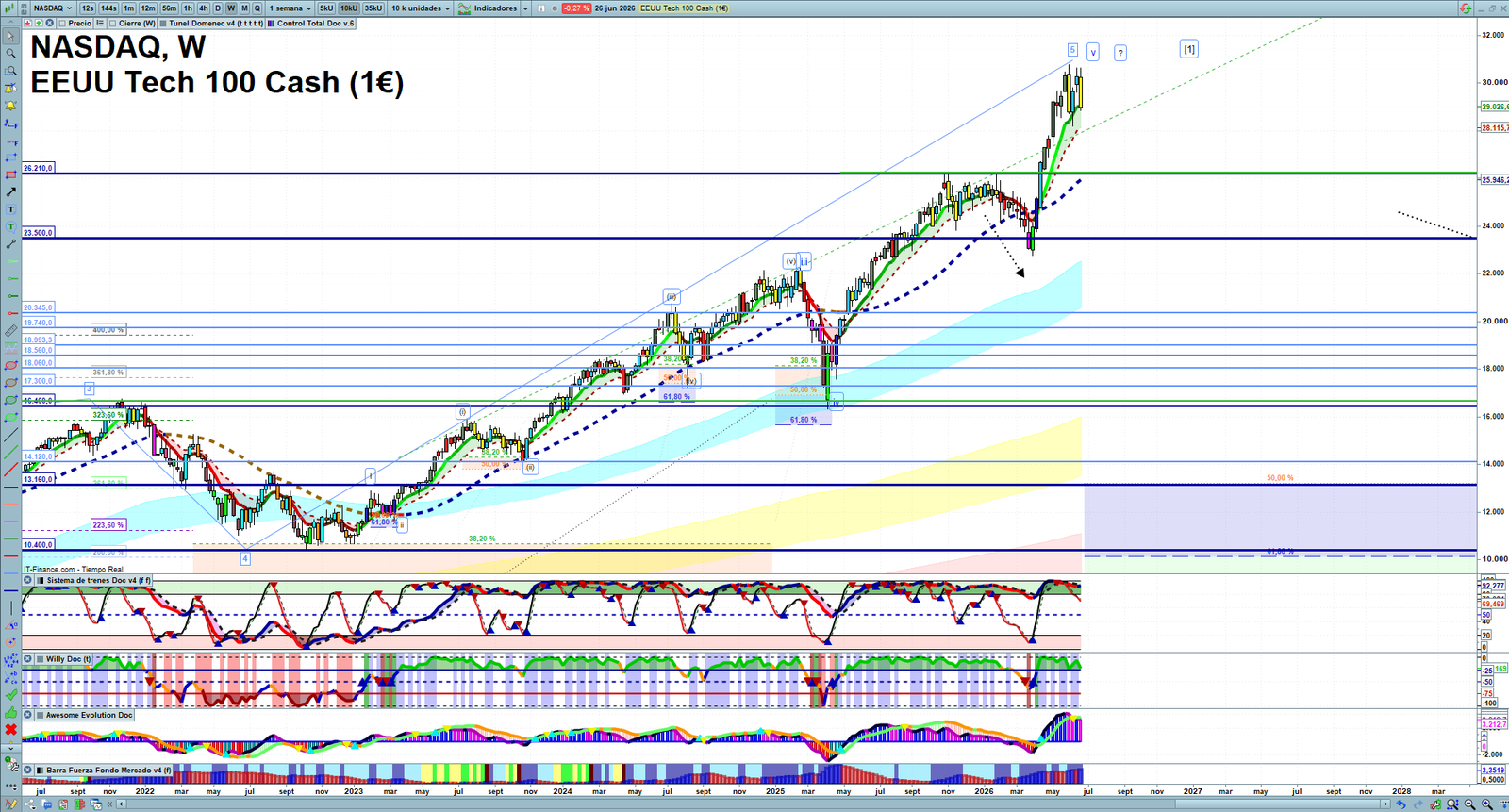Switch to the M monthly timeframe
Screen dimensions: 1509x812
(x=244, y=8)
